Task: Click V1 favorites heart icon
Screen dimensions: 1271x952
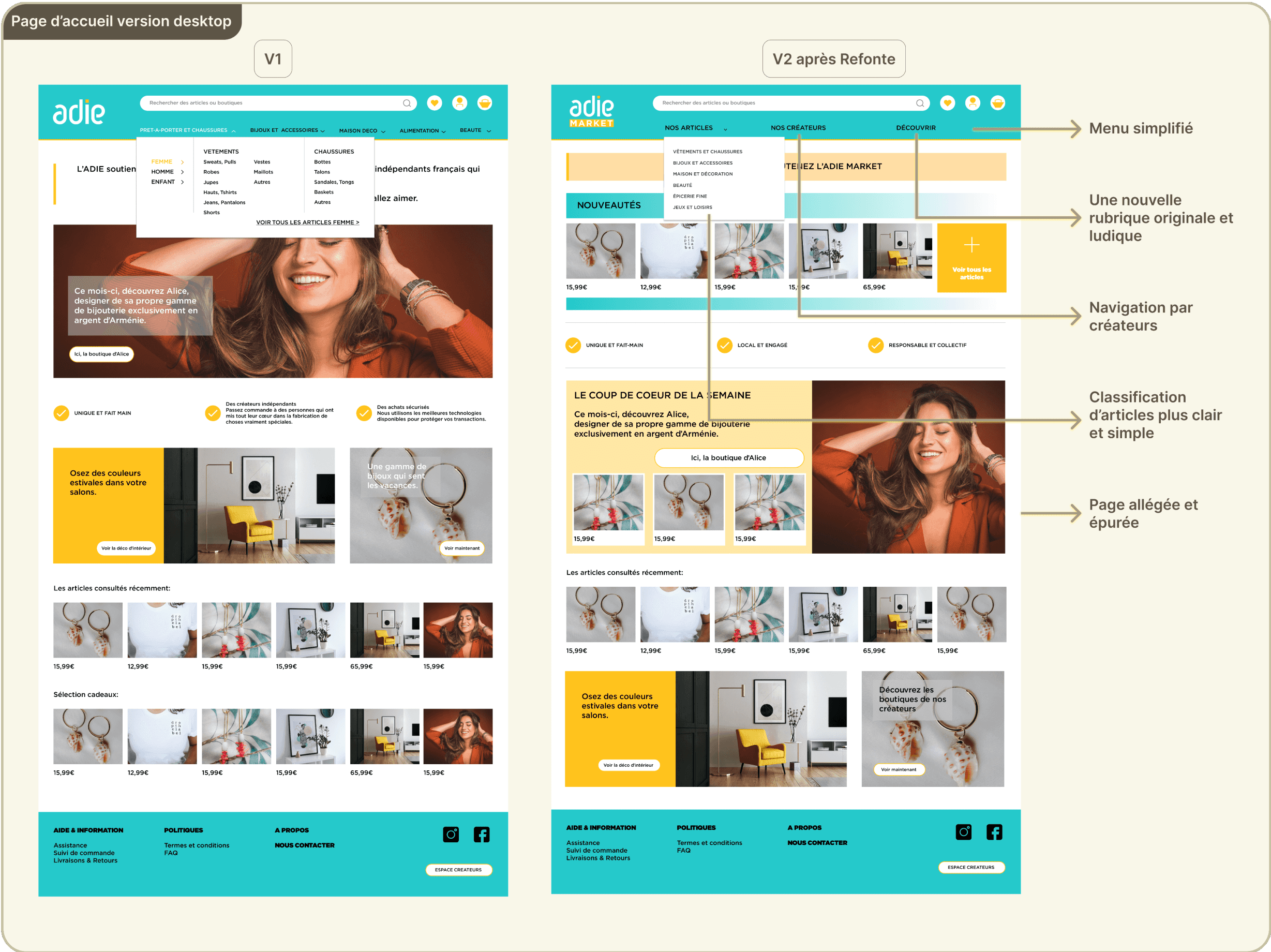Action: point(435,103)
